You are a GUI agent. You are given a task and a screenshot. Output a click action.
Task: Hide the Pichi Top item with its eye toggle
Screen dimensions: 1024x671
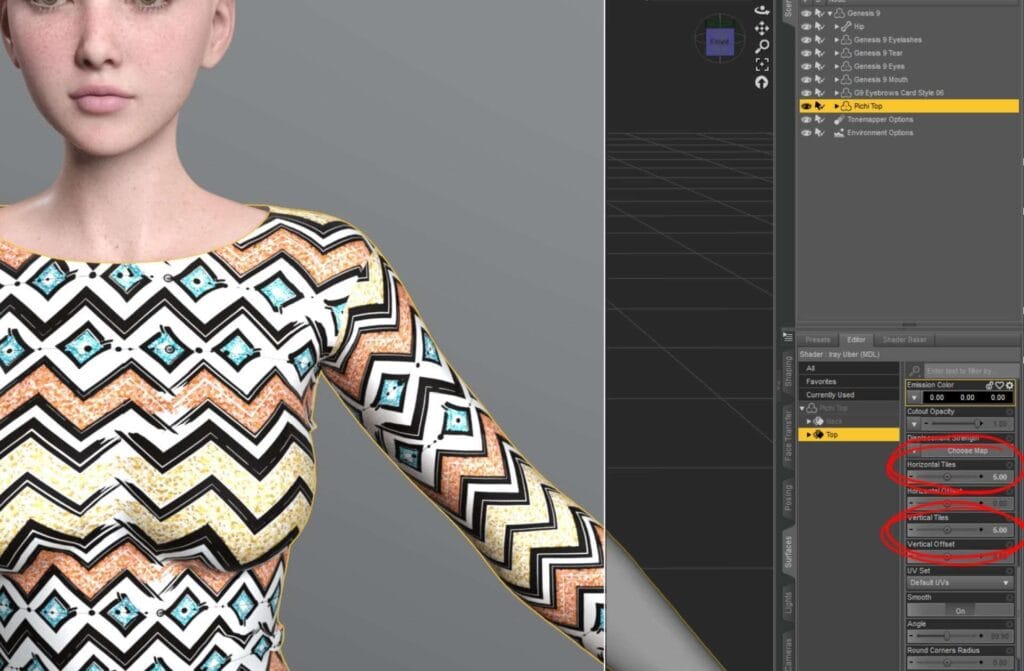point(807,106)
